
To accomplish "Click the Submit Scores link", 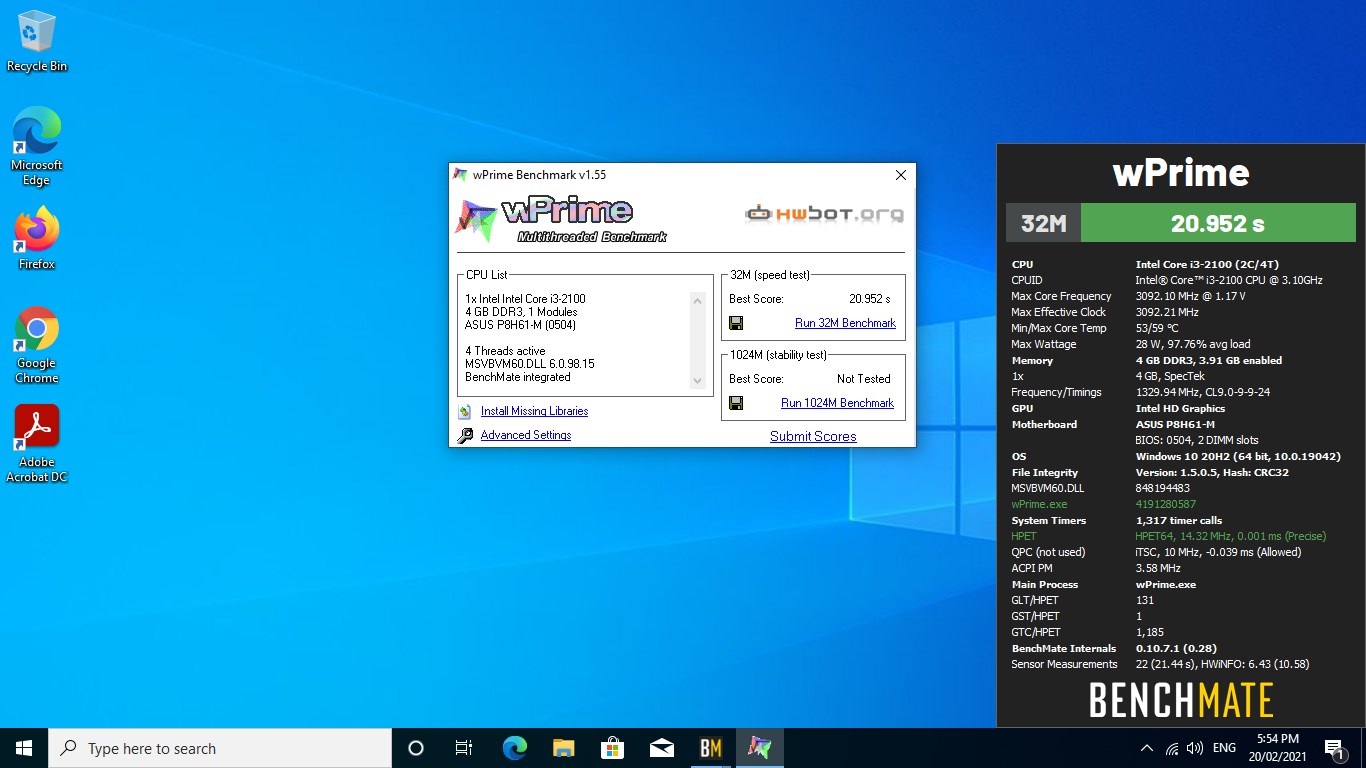I will [x=813, y=436].
